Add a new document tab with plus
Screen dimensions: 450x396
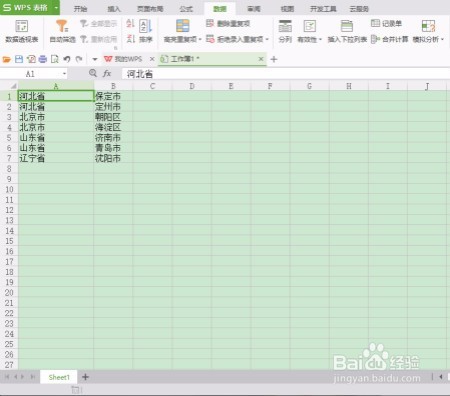point(274,59)
